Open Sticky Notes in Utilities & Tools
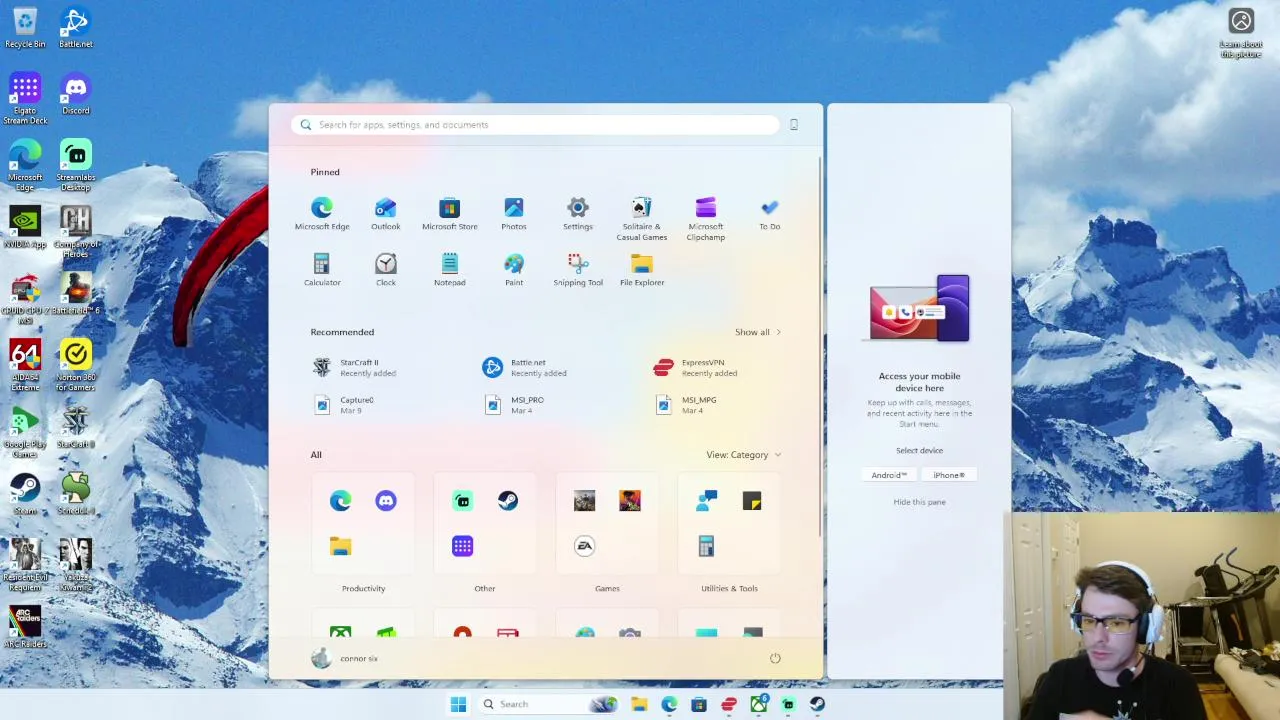The height and width of the screenshot is (720, 1280). click(752, 501)
